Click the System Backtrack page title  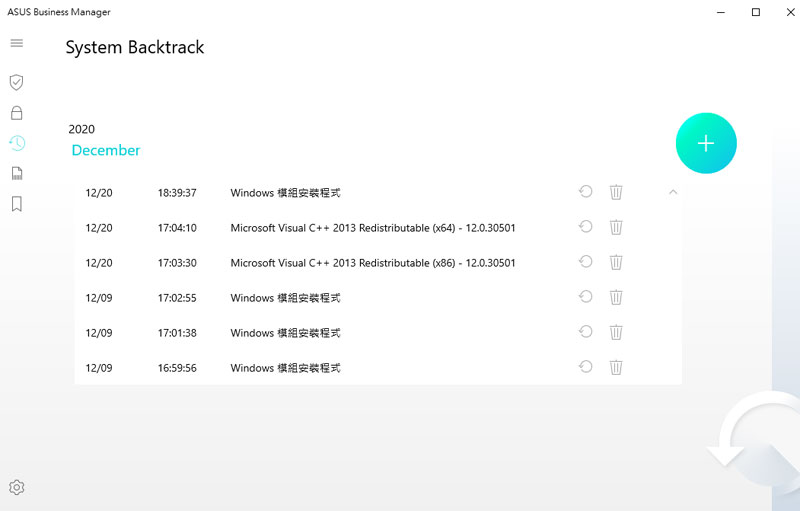click(135, 47)
